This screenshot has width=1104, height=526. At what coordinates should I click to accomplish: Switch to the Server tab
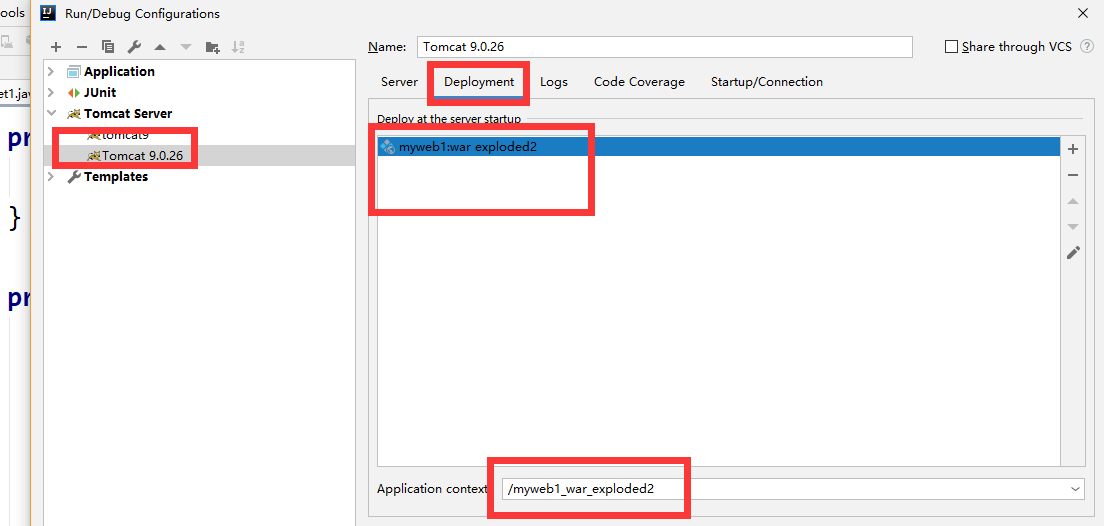point(399,82)
